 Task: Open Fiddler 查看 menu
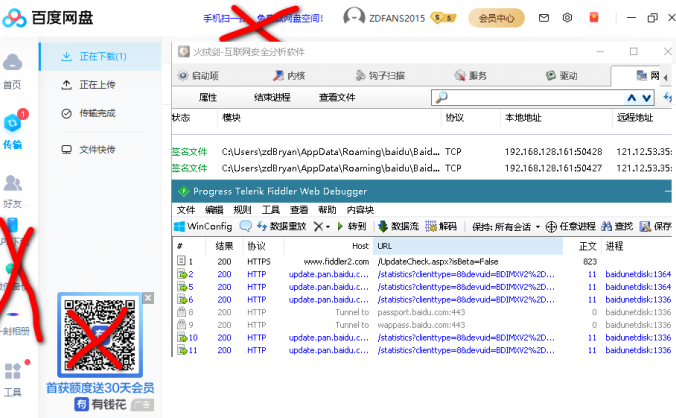(299, 210)
